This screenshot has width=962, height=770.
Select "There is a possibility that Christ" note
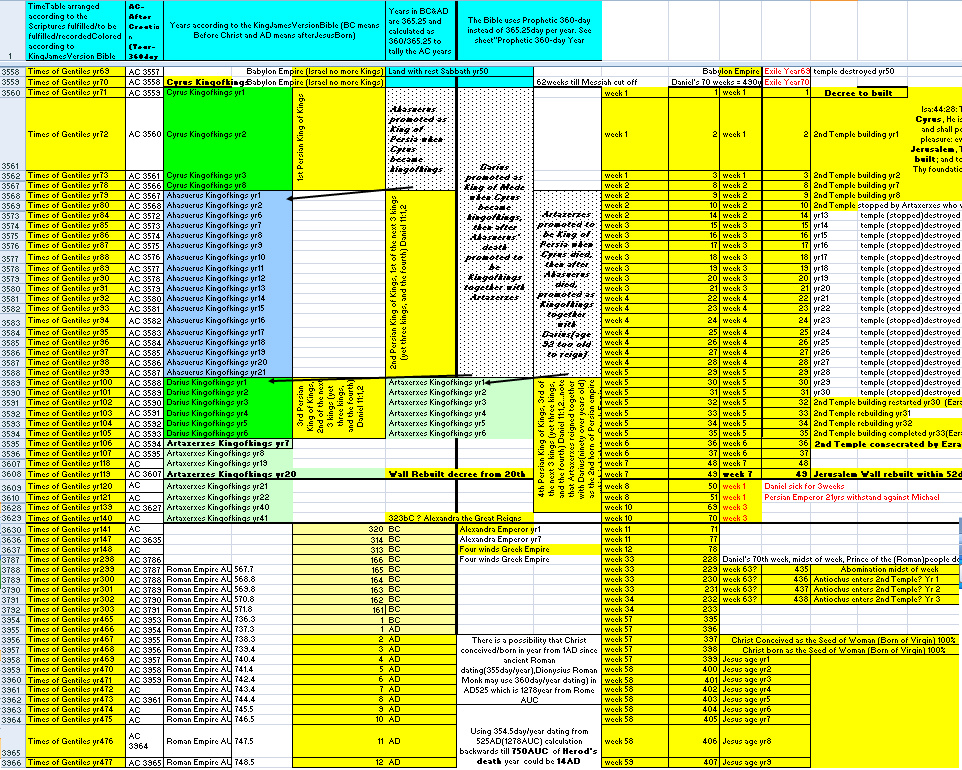click(x=529, y=670)
